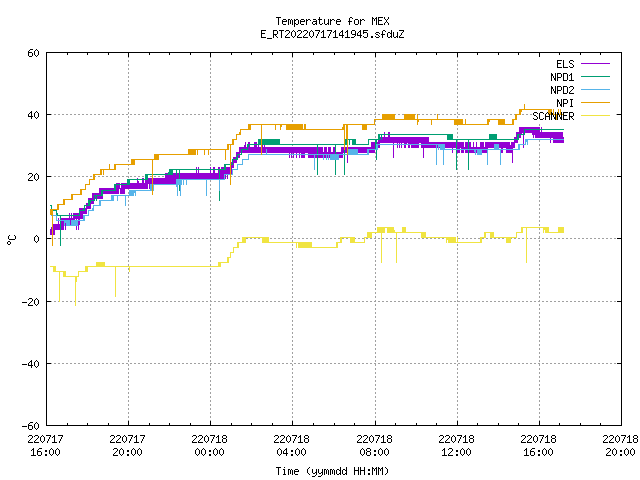640x480 pixels.
Task: Click the y-axis label -40
Action: 31,364
